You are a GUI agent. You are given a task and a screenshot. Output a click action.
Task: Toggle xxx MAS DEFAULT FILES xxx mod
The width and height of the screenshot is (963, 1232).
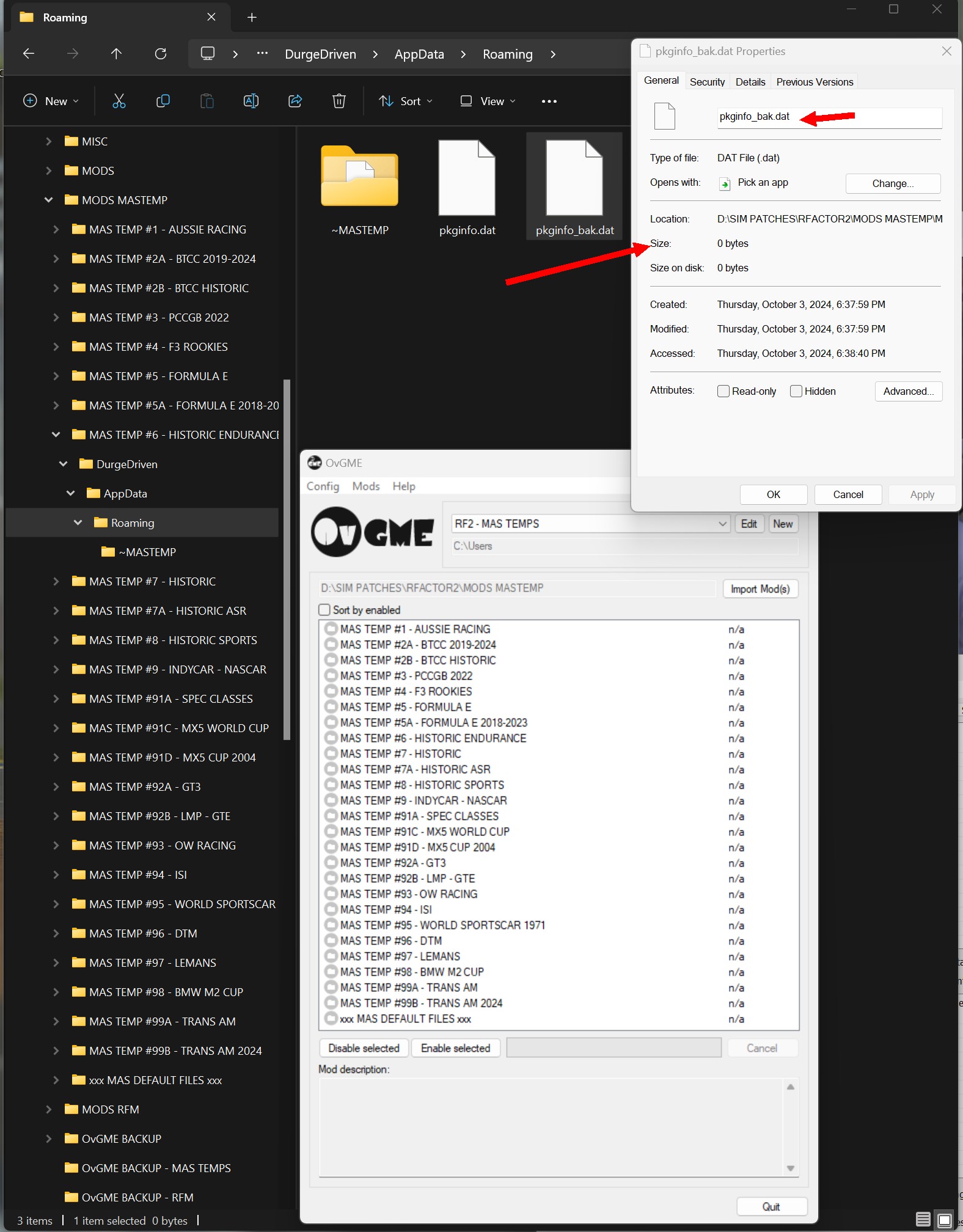pyautogui.click(x=331, y=1018)
